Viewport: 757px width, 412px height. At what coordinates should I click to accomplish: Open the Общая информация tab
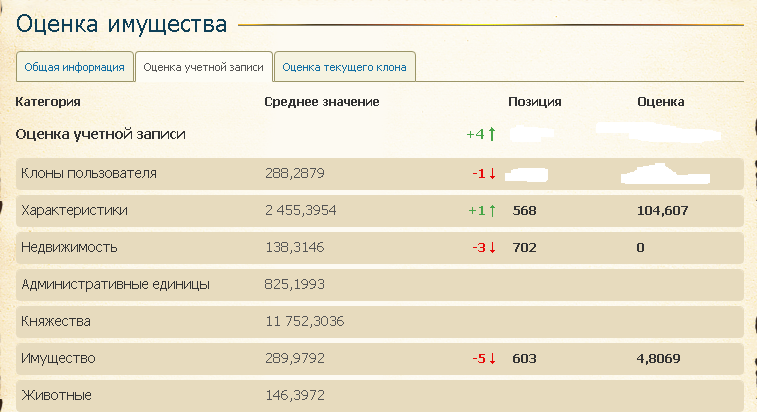tap(75, 67)
